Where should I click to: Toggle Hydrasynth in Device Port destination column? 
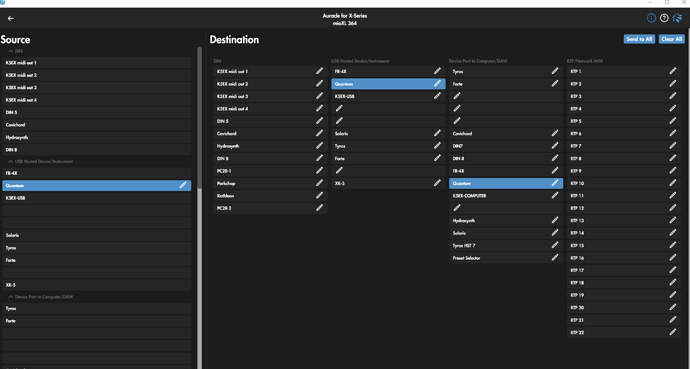pos(506,220)
